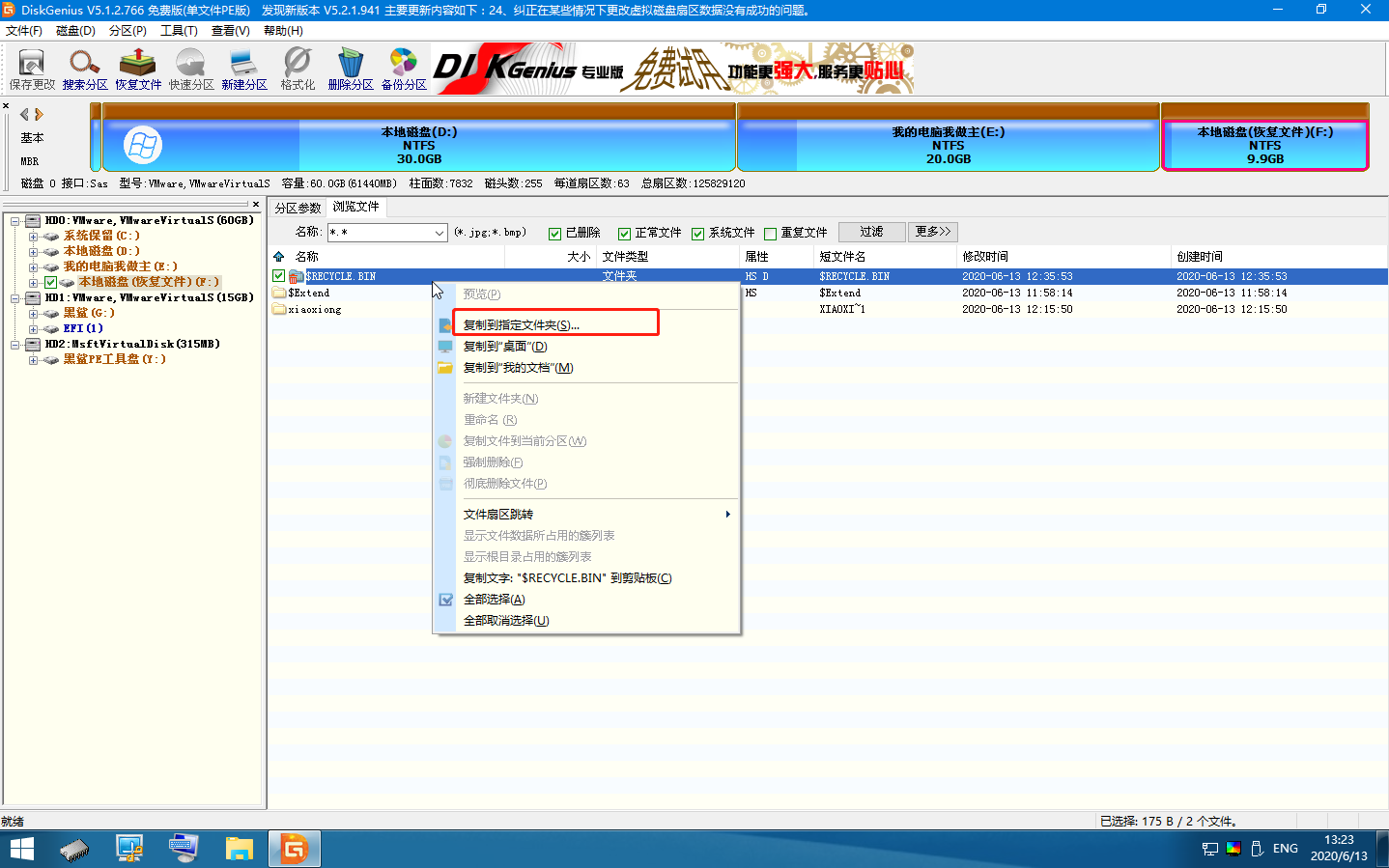1389x868 pixels.
Task: Close the disk tree panel with X
Action: pos(256,204)
